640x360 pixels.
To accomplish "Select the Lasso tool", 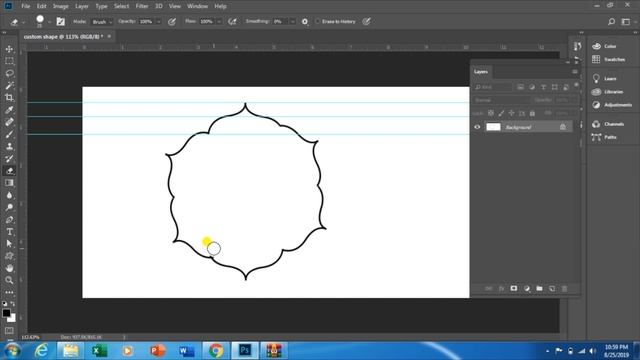I will (x=9, y=73).
